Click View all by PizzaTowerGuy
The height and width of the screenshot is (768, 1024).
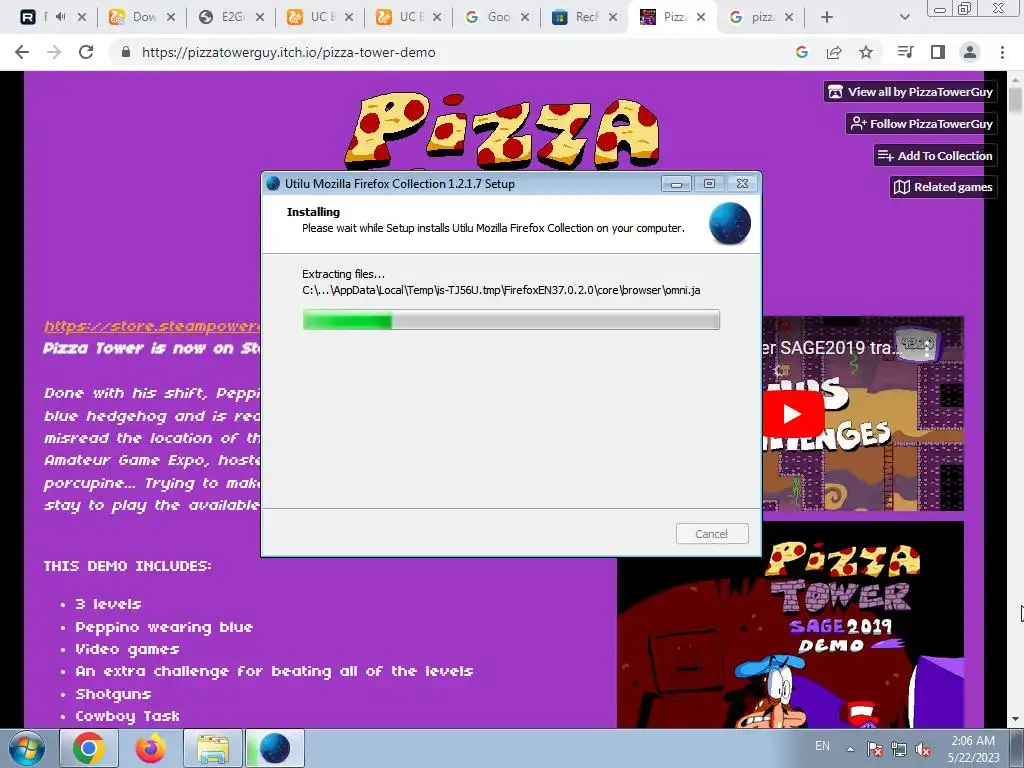tap(910, 92)
